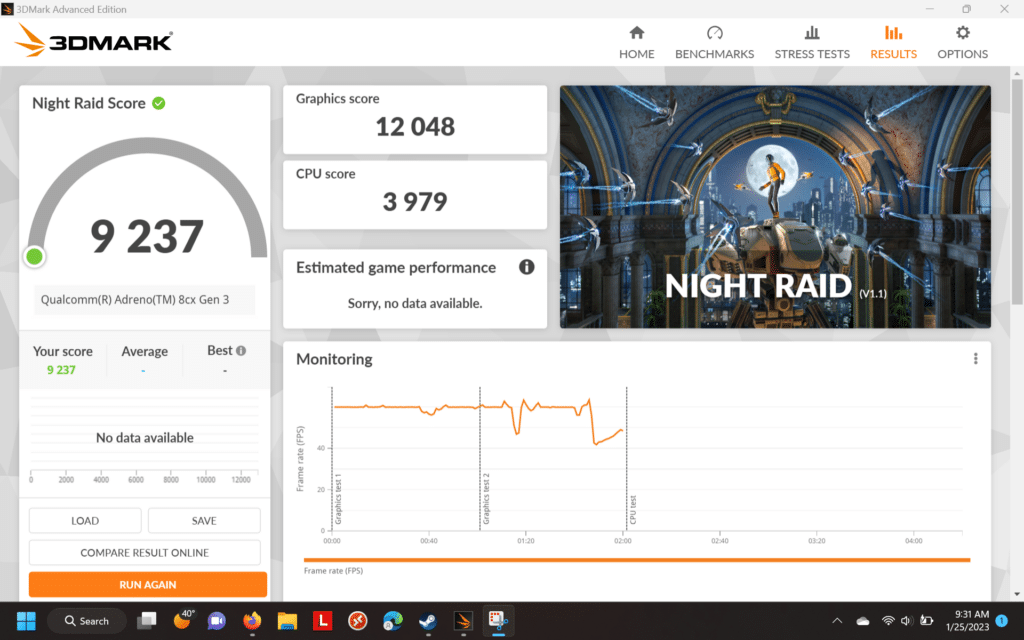Click the vertical scrollbar thumb of the results page
The height and width of the screenshot is (640, 1024).
click(1017, 191)
